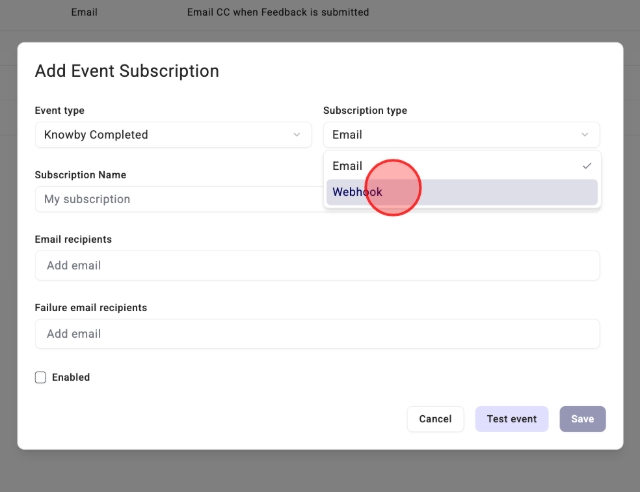Click the Event type chevron arrow
The height and width of the screenshot is (492, 640).
[297, 135]
